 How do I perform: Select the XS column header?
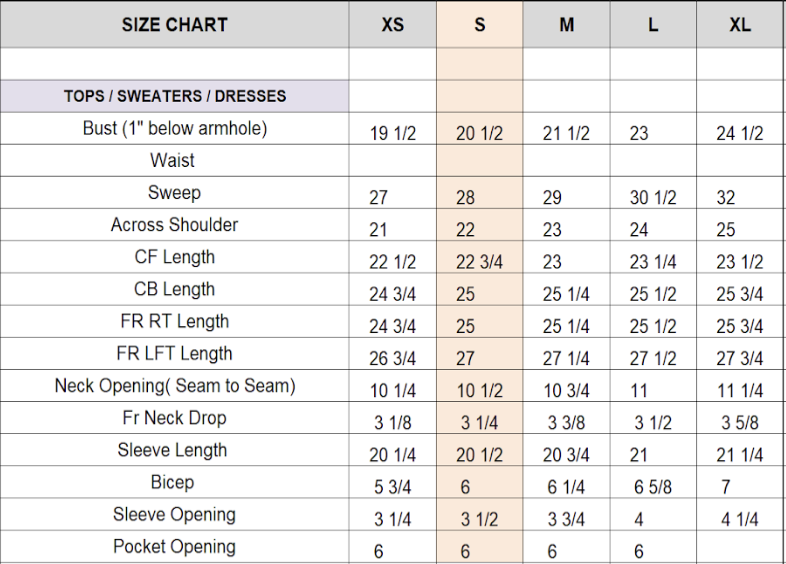click(393, 25)
